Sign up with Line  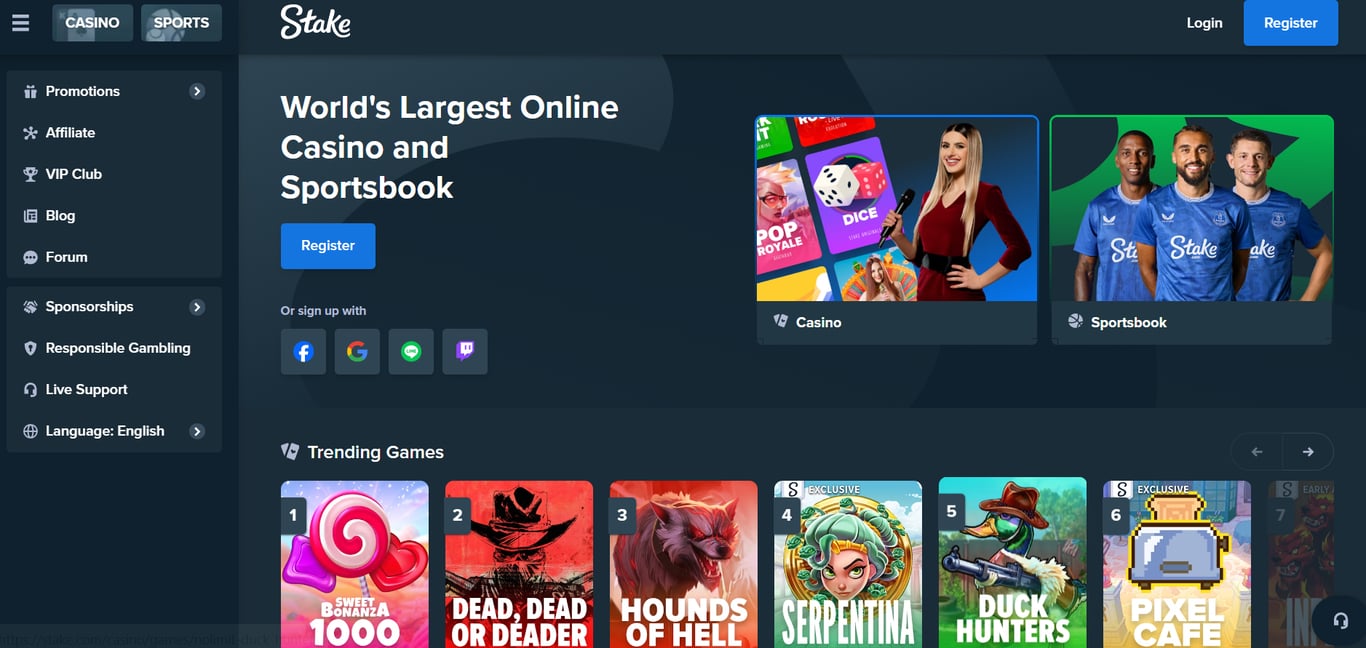411,351
